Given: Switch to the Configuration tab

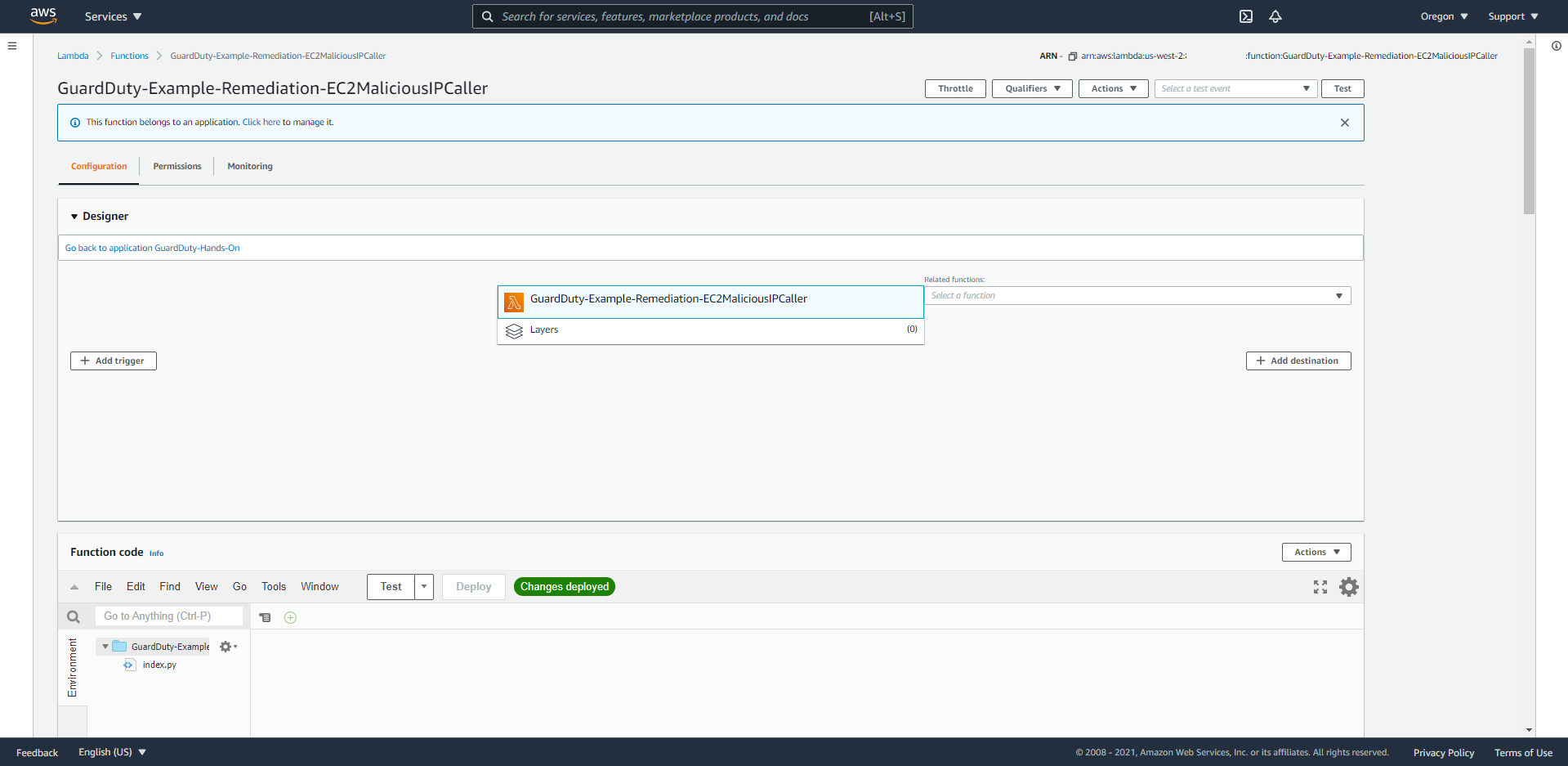Looking at the screenshot, I should point(99,167).
